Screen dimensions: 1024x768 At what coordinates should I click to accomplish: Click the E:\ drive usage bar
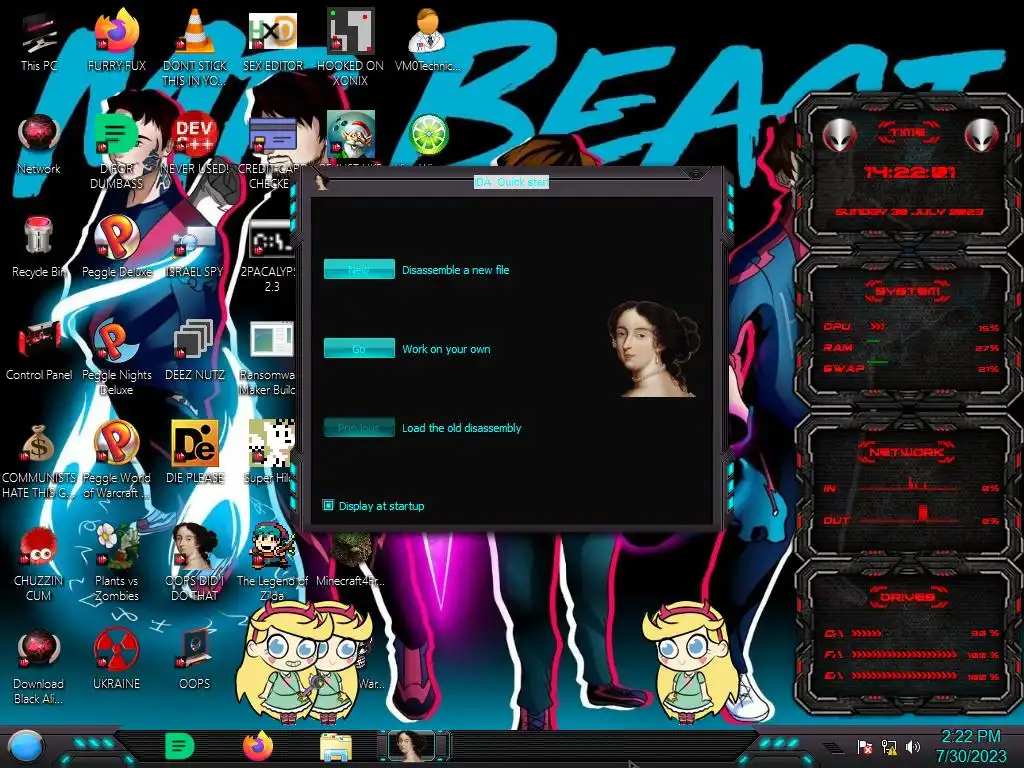click(911, 676)
